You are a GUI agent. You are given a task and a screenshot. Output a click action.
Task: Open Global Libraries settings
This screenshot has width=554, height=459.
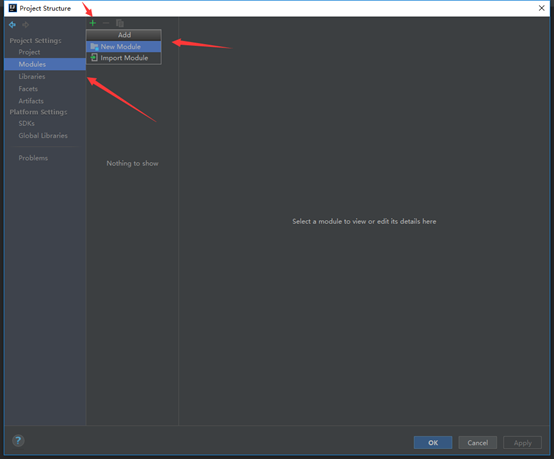click(x=43, y=136)
